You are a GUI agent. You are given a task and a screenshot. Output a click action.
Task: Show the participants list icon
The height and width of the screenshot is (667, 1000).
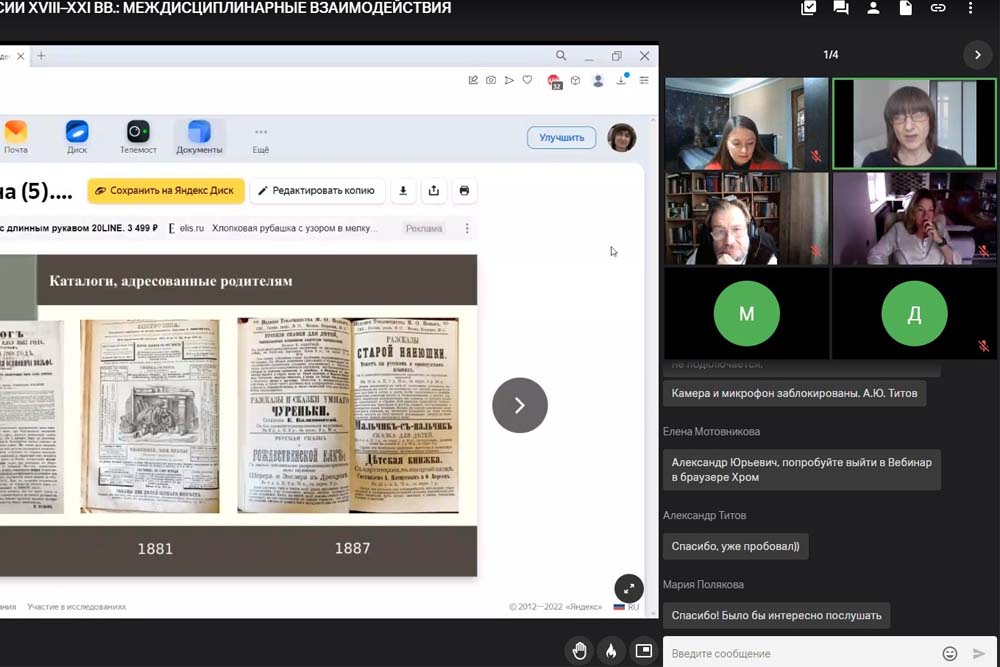coord(873,9)
